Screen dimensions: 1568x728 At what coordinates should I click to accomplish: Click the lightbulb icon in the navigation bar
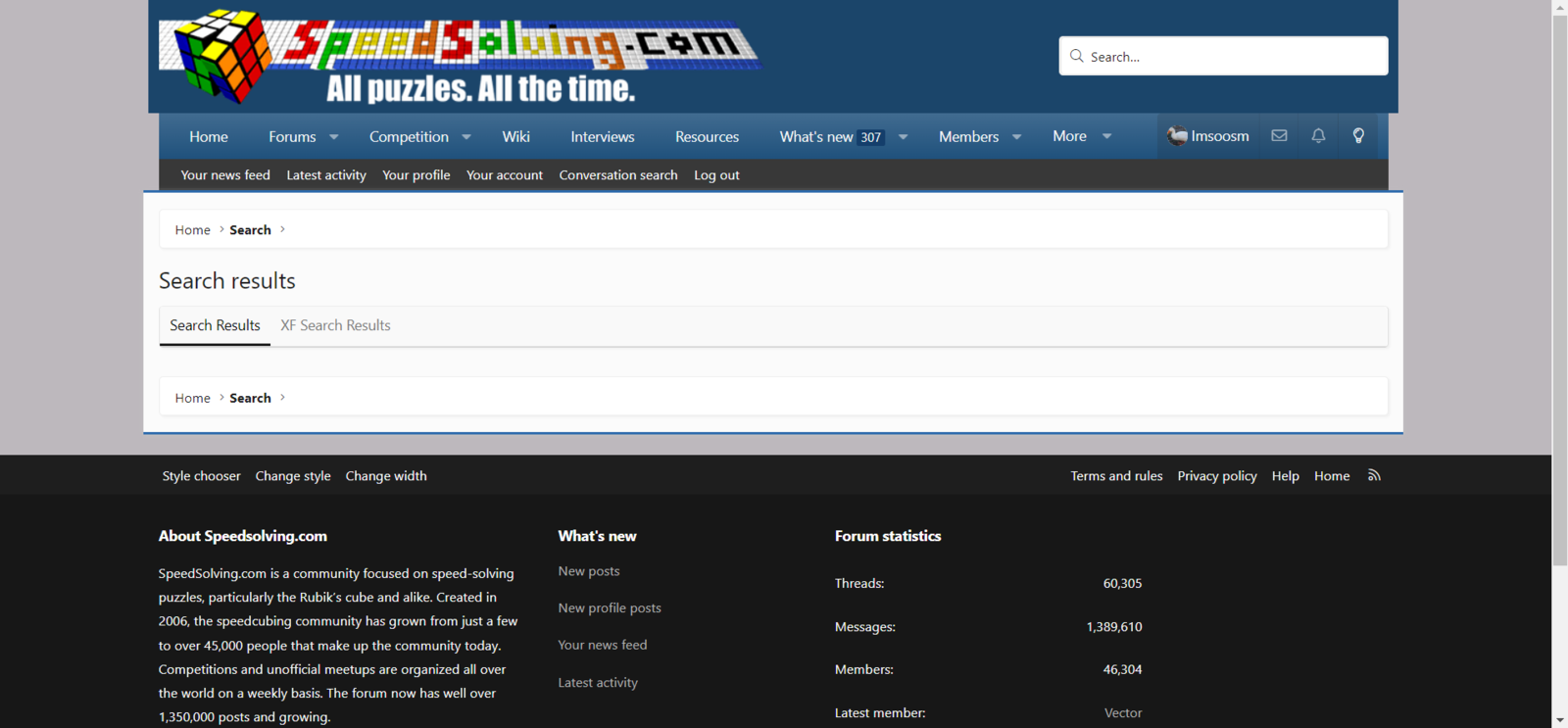click(x=1358, y=136)
